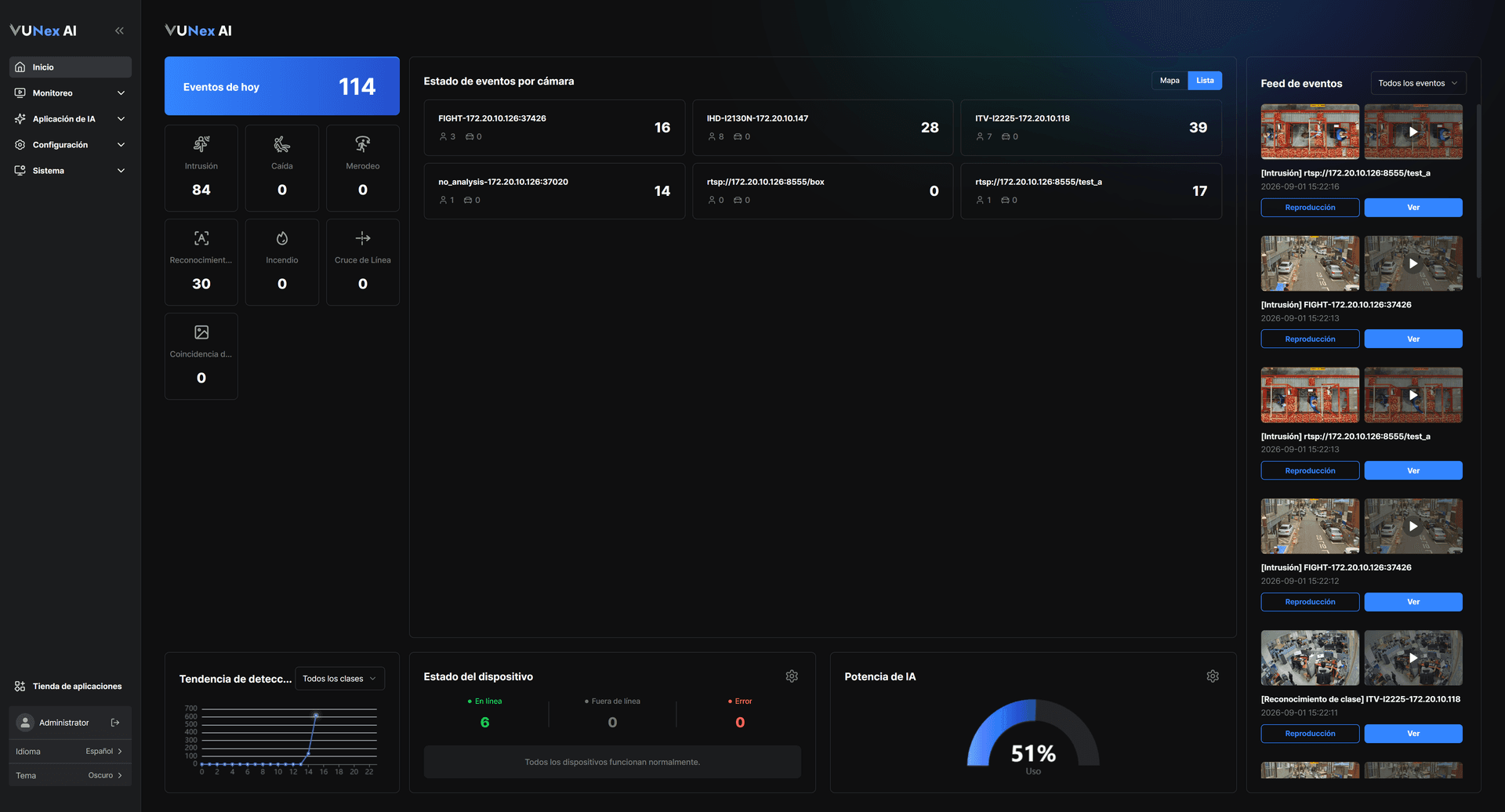Select the Caída fall-detection icon
This screenshot has width=1505, height=812.
tap(282, 144)
